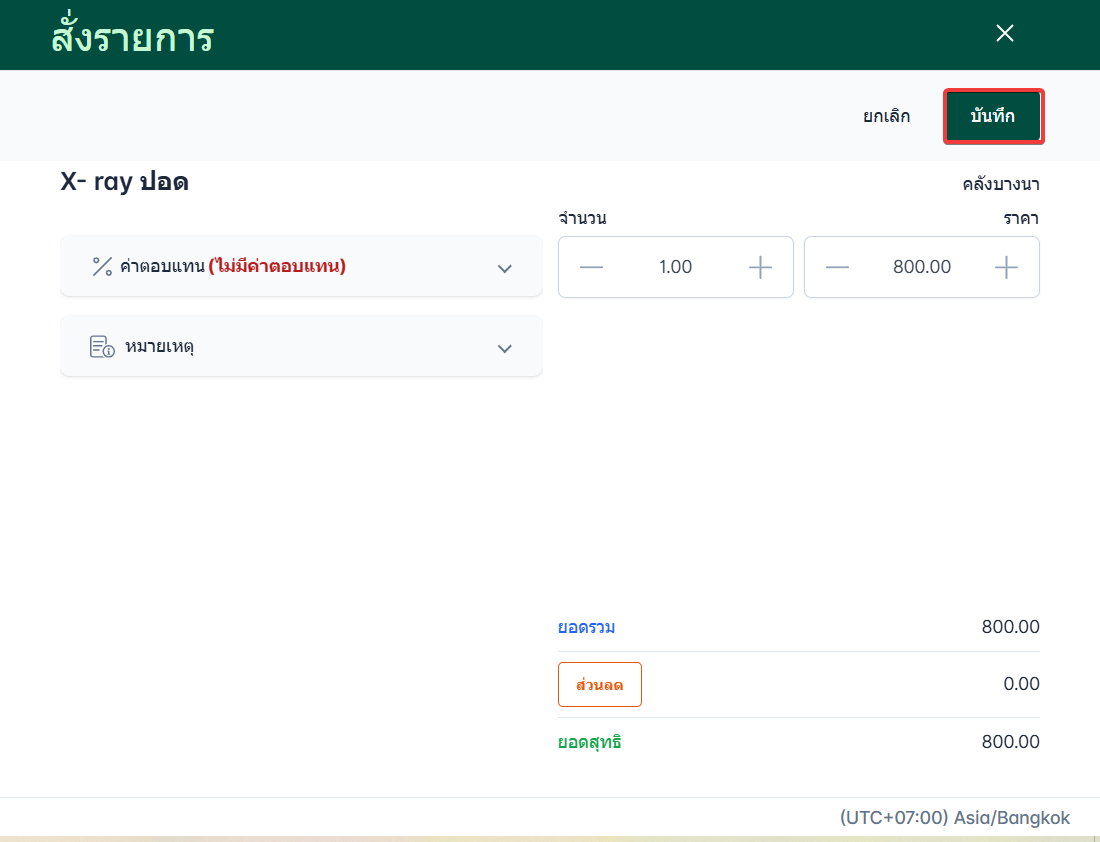The height and width of the screenshot is (842, 1100).
Task: Decrease quantity with minus under จำนวน
Action: coord(591,267)
